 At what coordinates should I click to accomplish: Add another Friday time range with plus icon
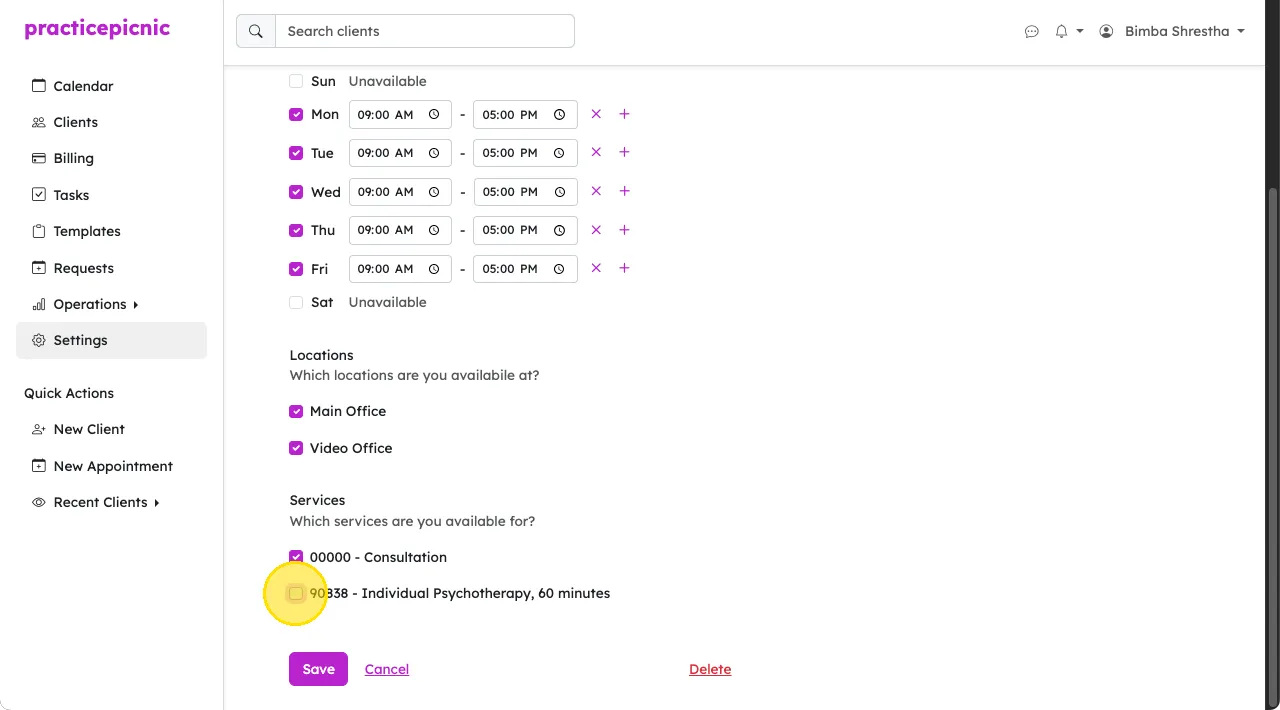pyautogui.click(x=624, y=268)
